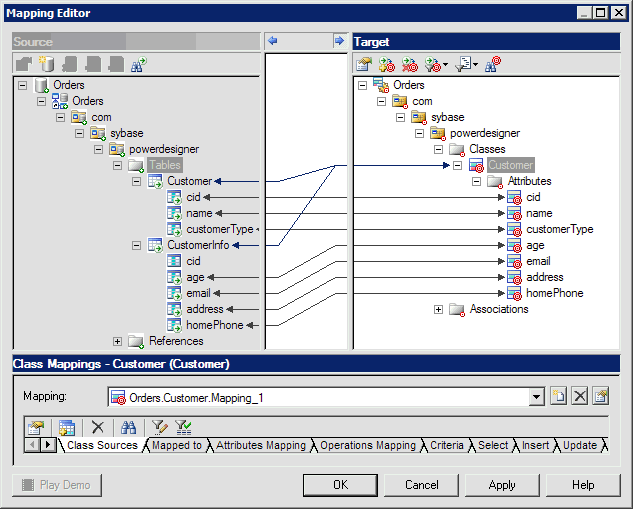
Task: Select the Customer class in Target tree
Action: 511,165
